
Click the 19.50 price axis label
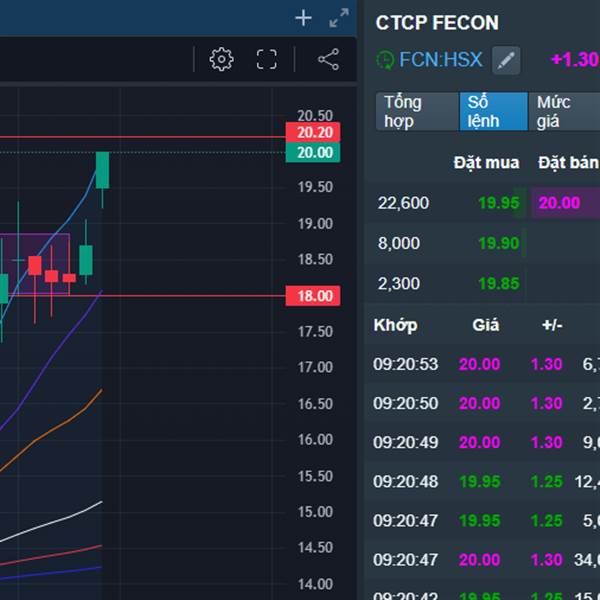[315, 187]
